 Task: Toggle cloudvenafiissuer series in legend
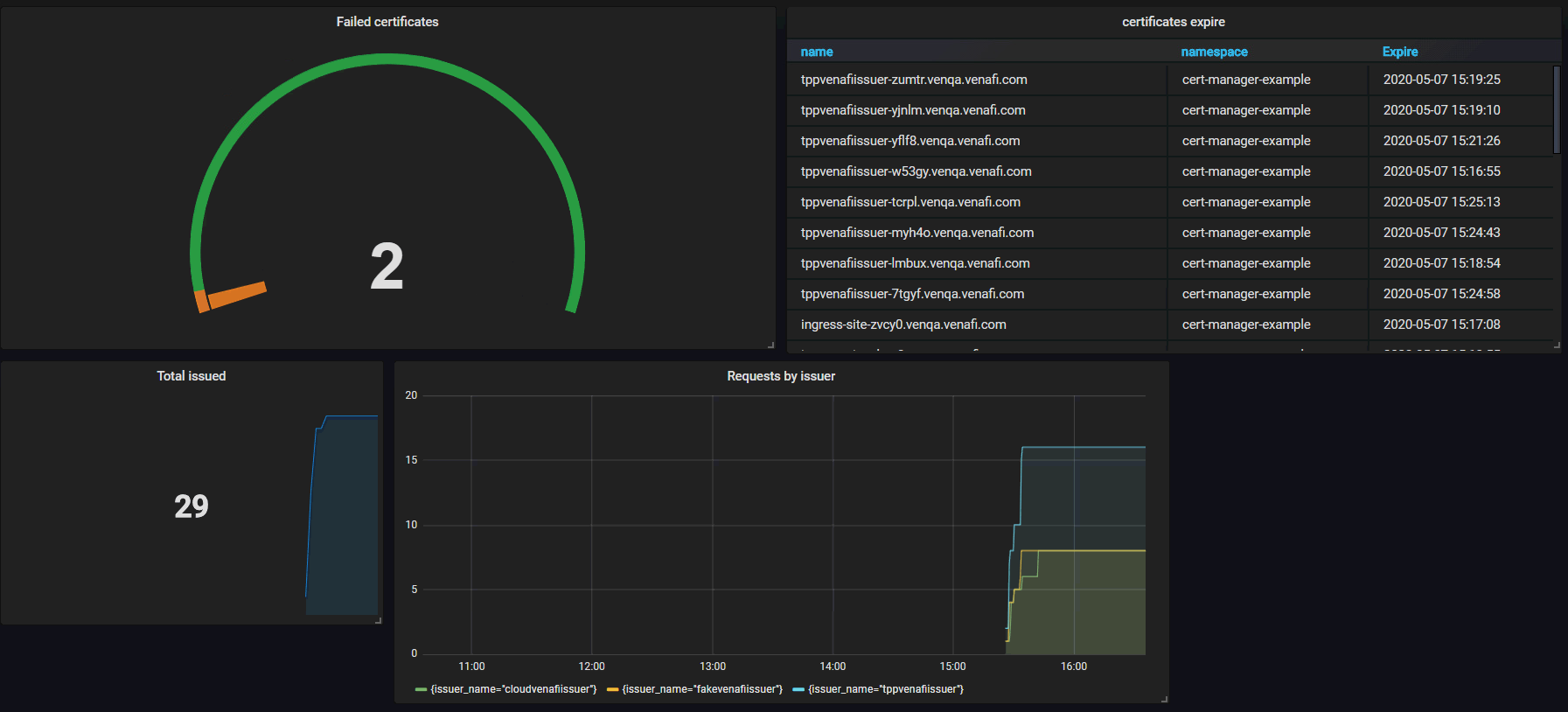[513, 689]
